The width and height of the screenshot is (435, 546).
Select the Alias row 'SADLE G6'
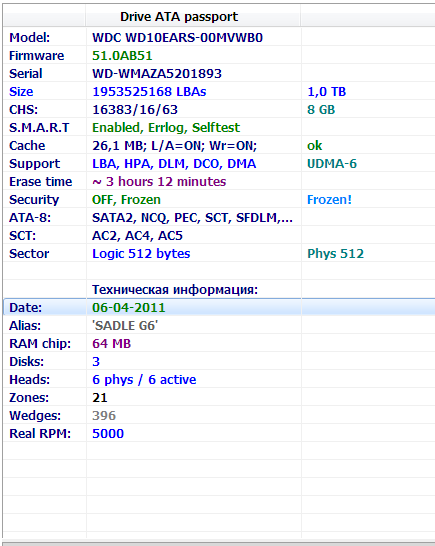pos(219,326)
